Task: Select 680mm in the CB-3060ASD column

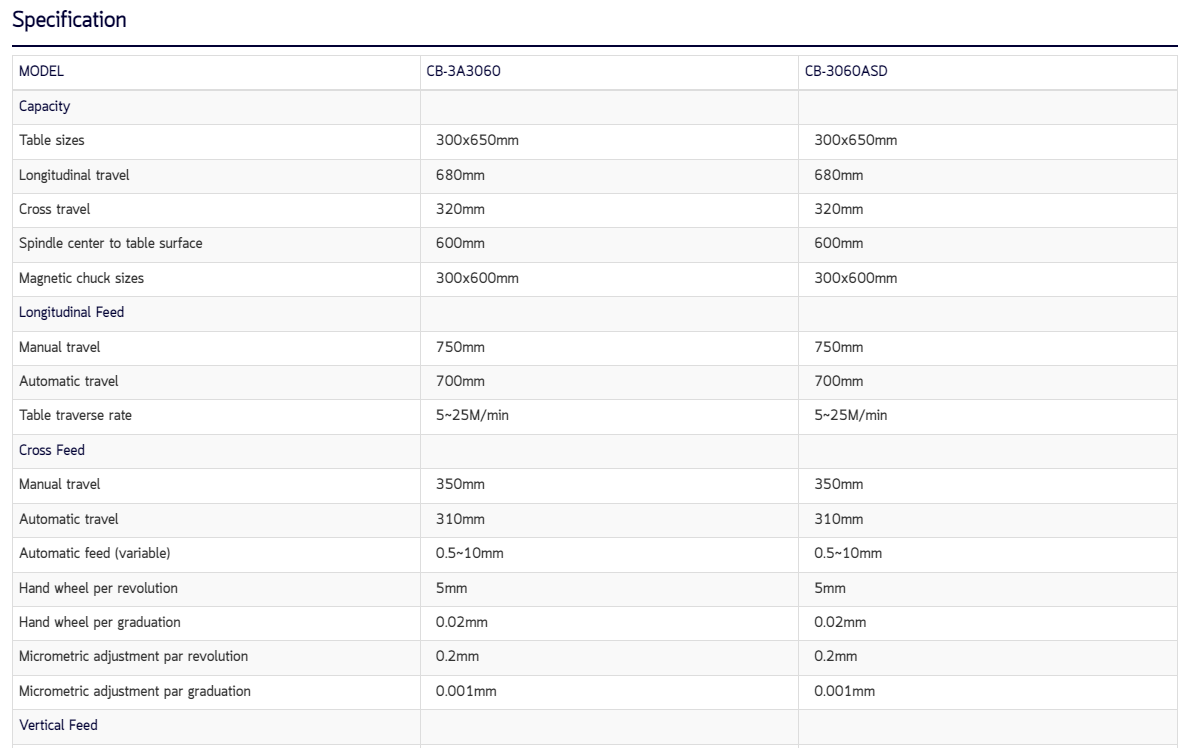Action: [838, 175]
